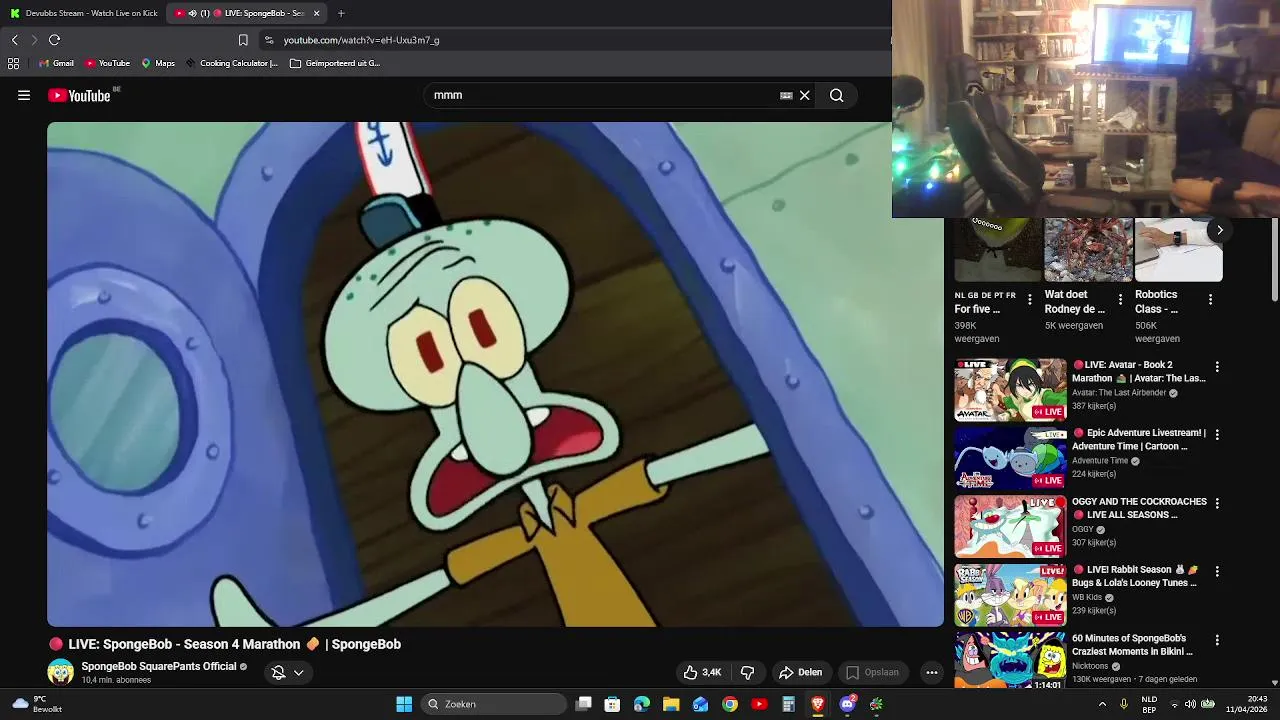Screen dimensions: 1280x720
Task: Select the browser address bar URL
Action: coord(362,40)
